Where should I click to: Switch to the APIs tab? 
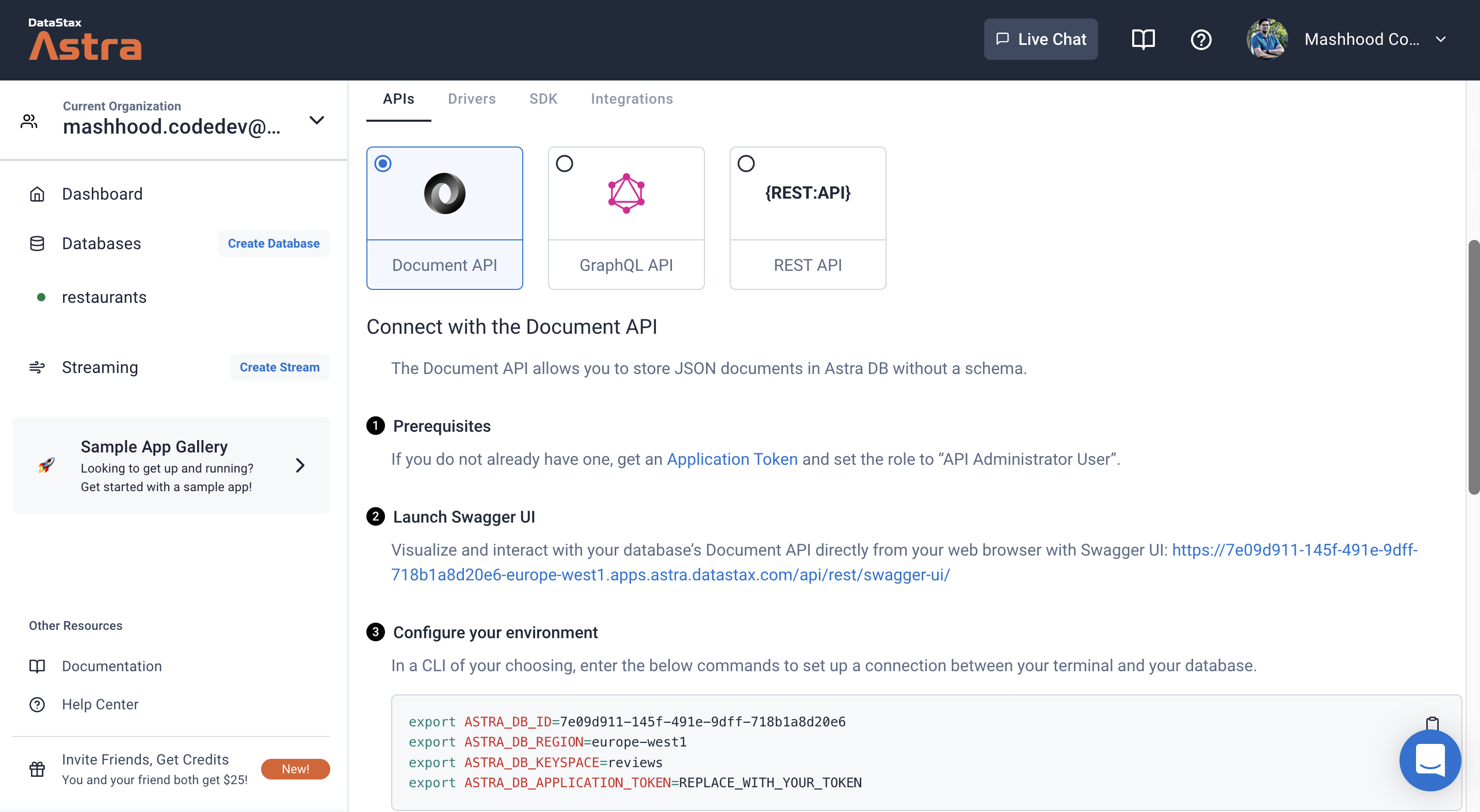399,99
